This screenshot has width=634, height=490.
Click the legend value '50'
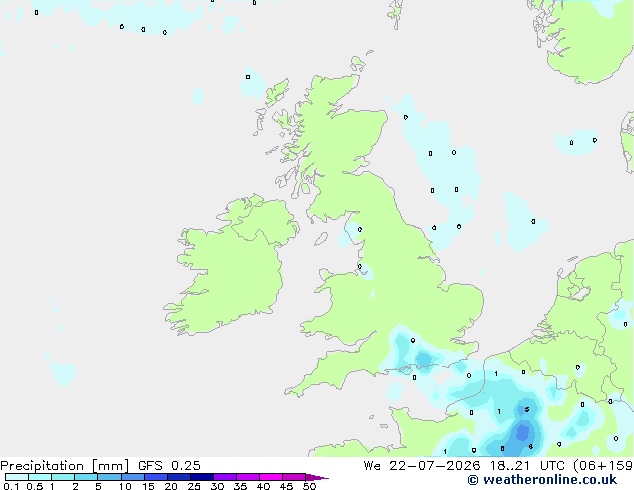pyautogui.click(x=309, y=486)
